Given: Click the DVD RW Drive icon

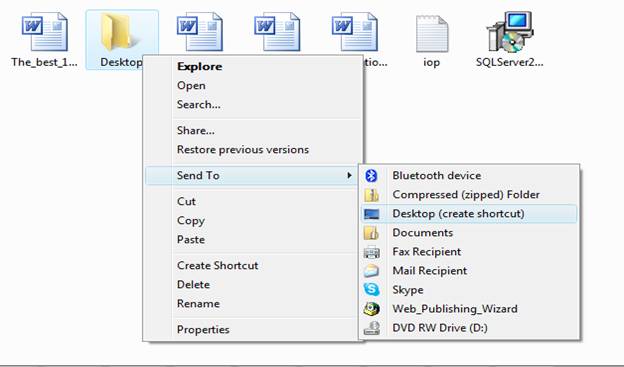Looking at the screenshot, I should click(371, 328).
